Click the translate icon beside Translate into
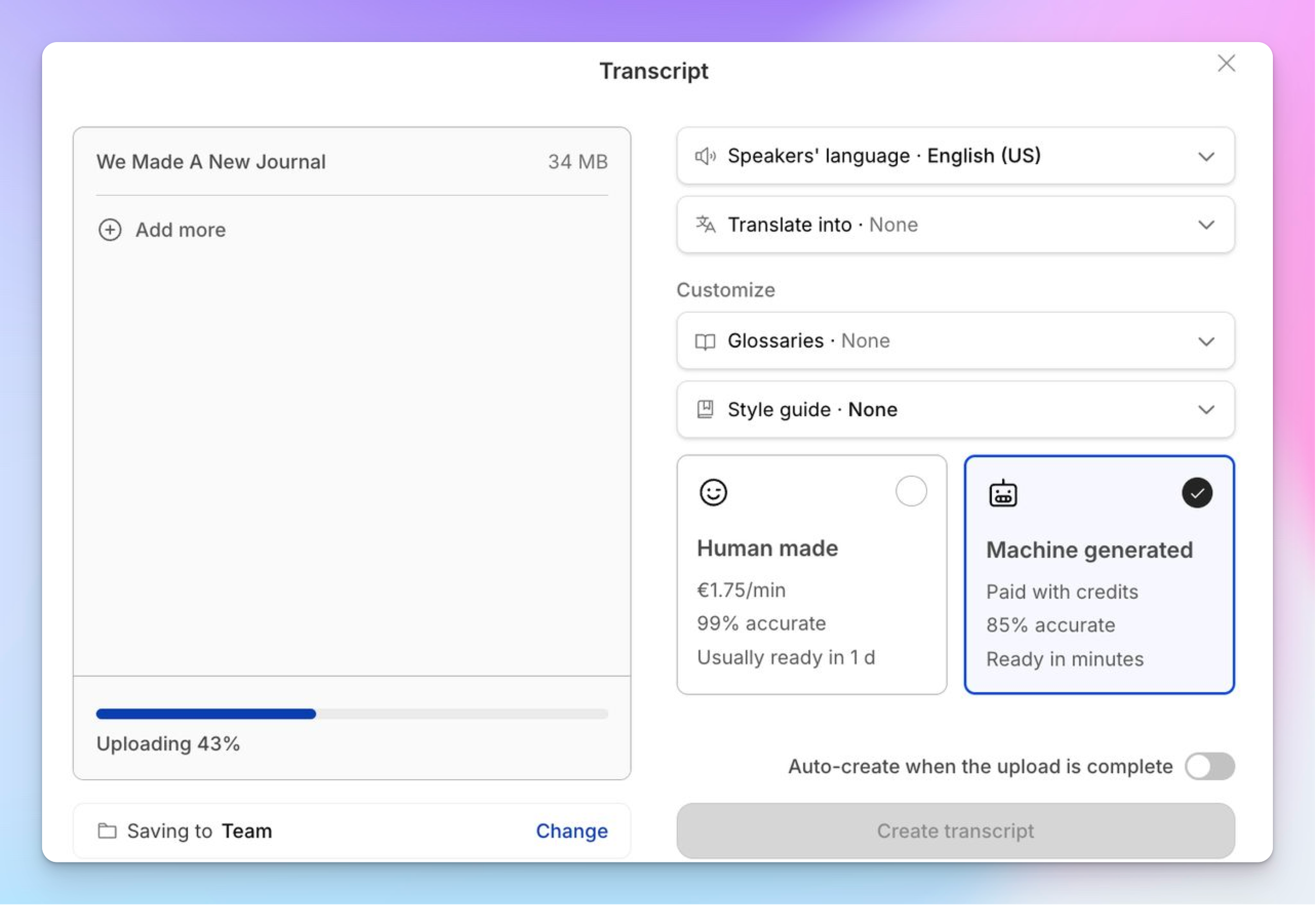1316x905 pixels. 705,225
